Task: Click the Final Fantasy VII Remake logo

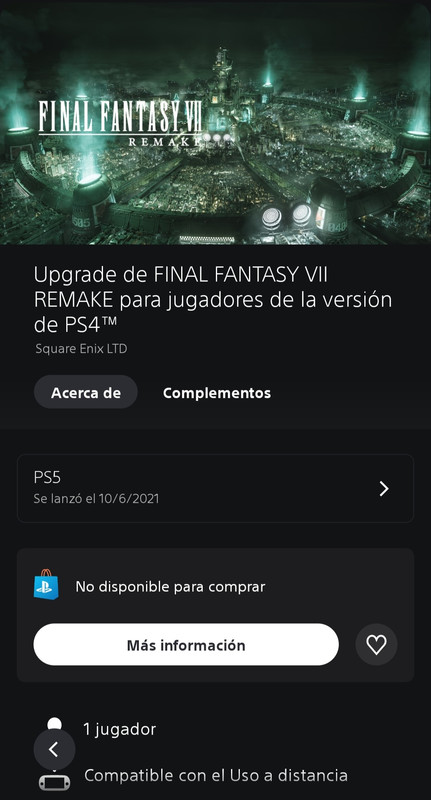Action: point(121,122)
